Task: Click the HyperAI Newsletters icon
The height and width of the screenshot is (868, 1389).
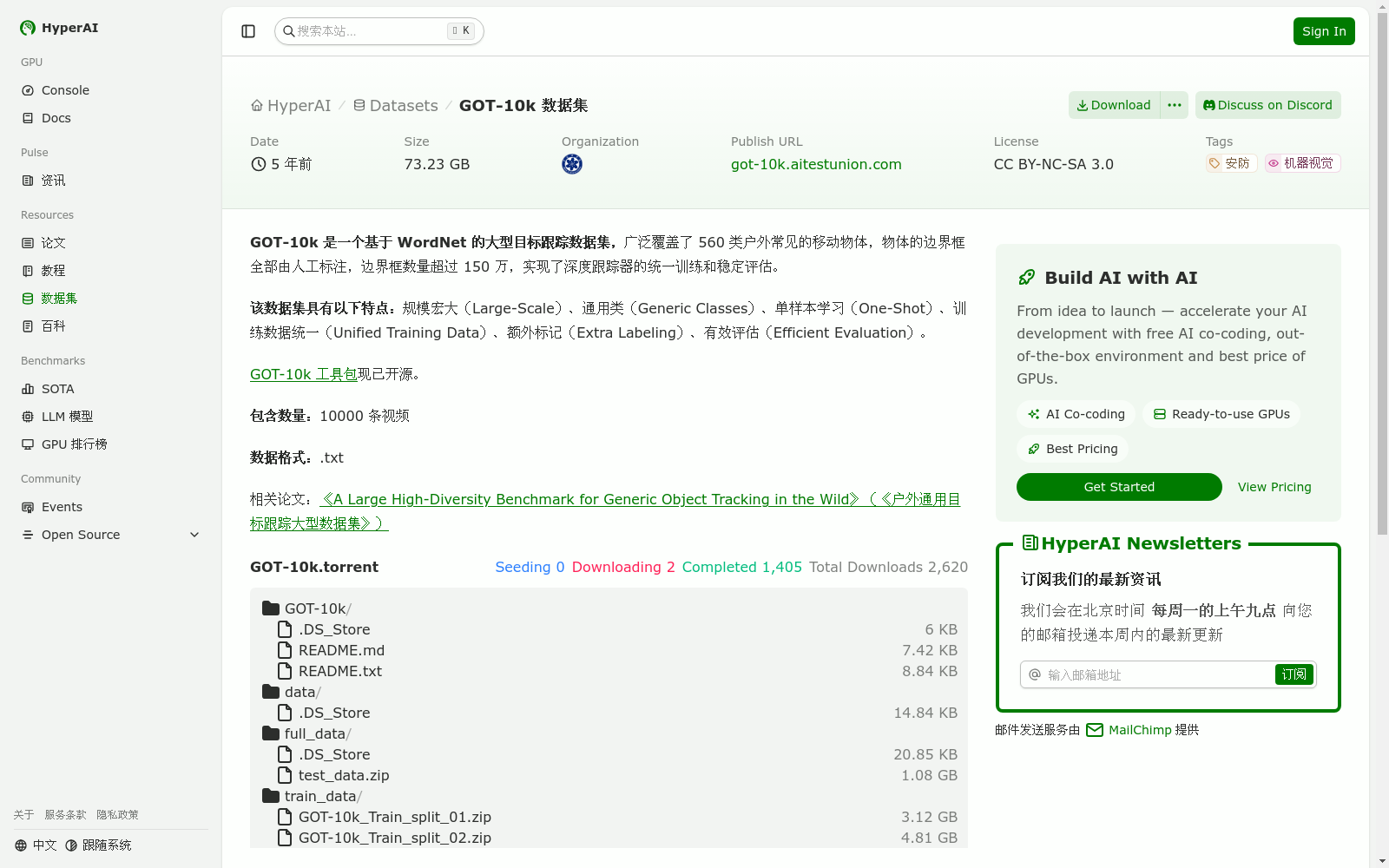Action: [1030, 543]
